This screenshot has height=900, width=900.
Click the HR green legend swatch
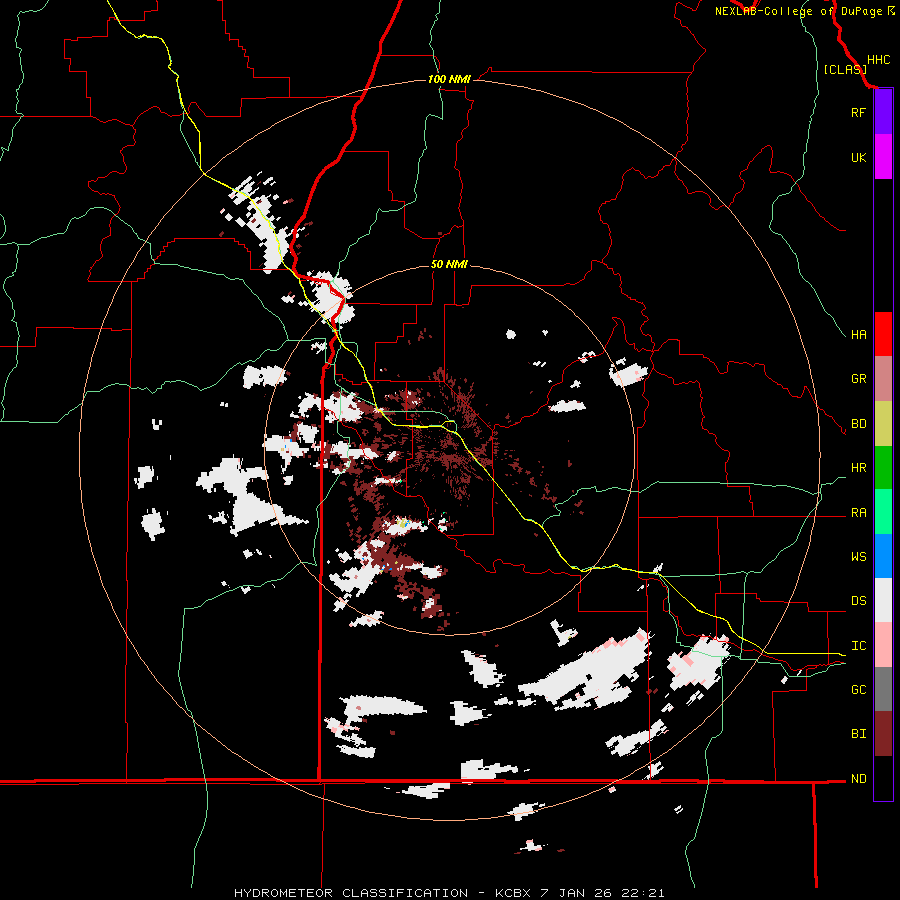(883, 468)
